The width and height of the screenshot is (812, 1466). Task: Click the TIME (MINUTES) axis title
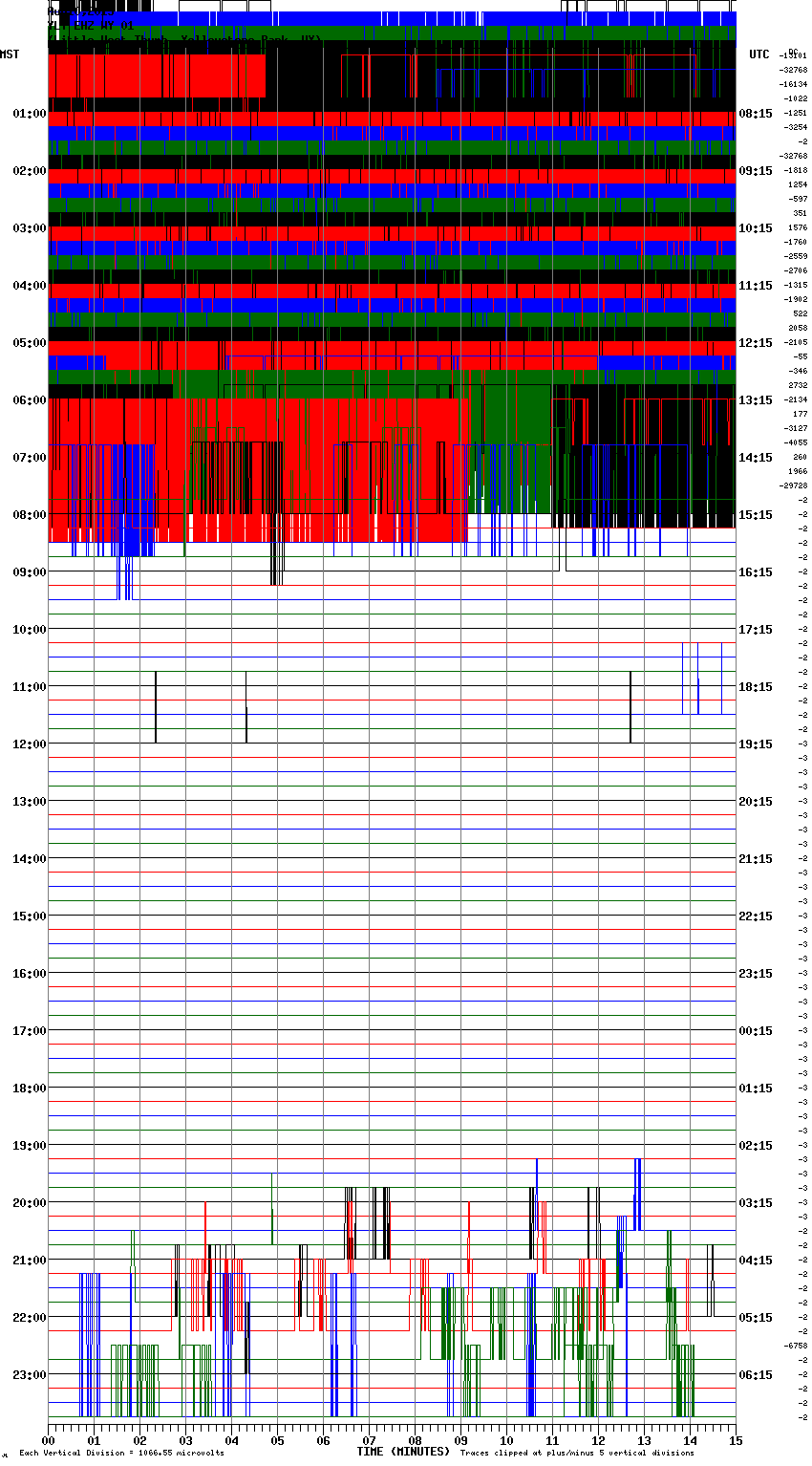403,1452
